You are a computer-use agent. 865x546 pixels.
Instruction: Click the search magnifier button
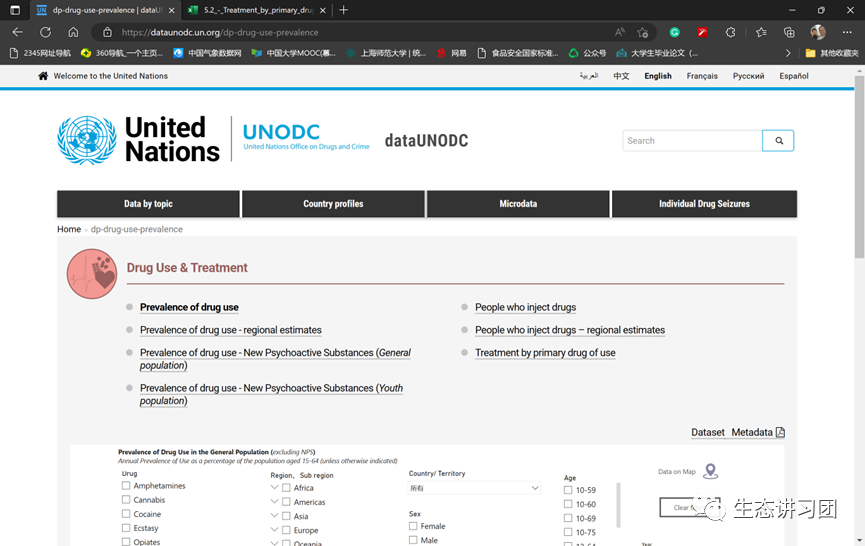778,141
